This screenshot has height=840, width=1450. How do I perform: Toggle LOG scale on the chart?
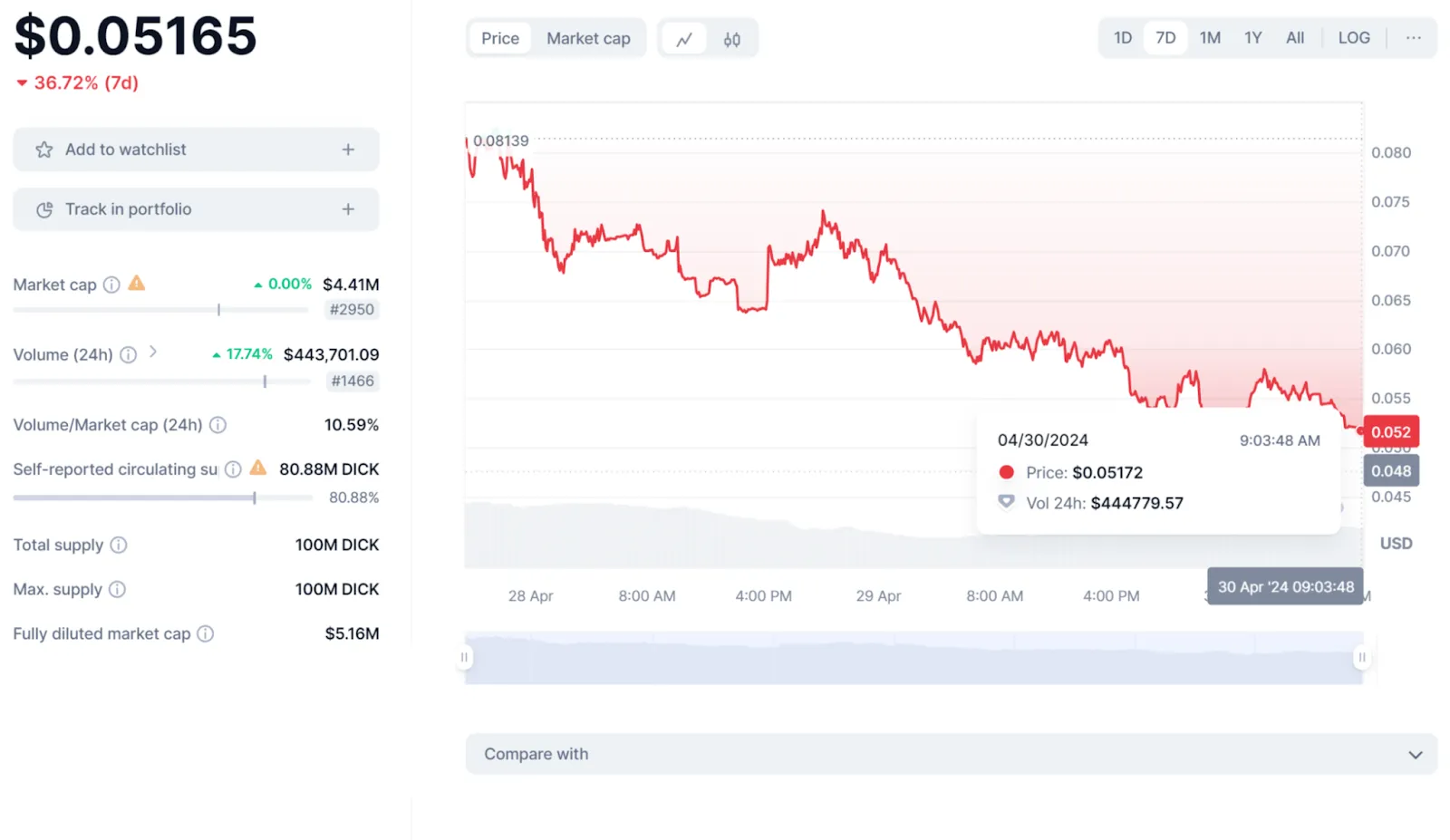tap(1354, 38)
